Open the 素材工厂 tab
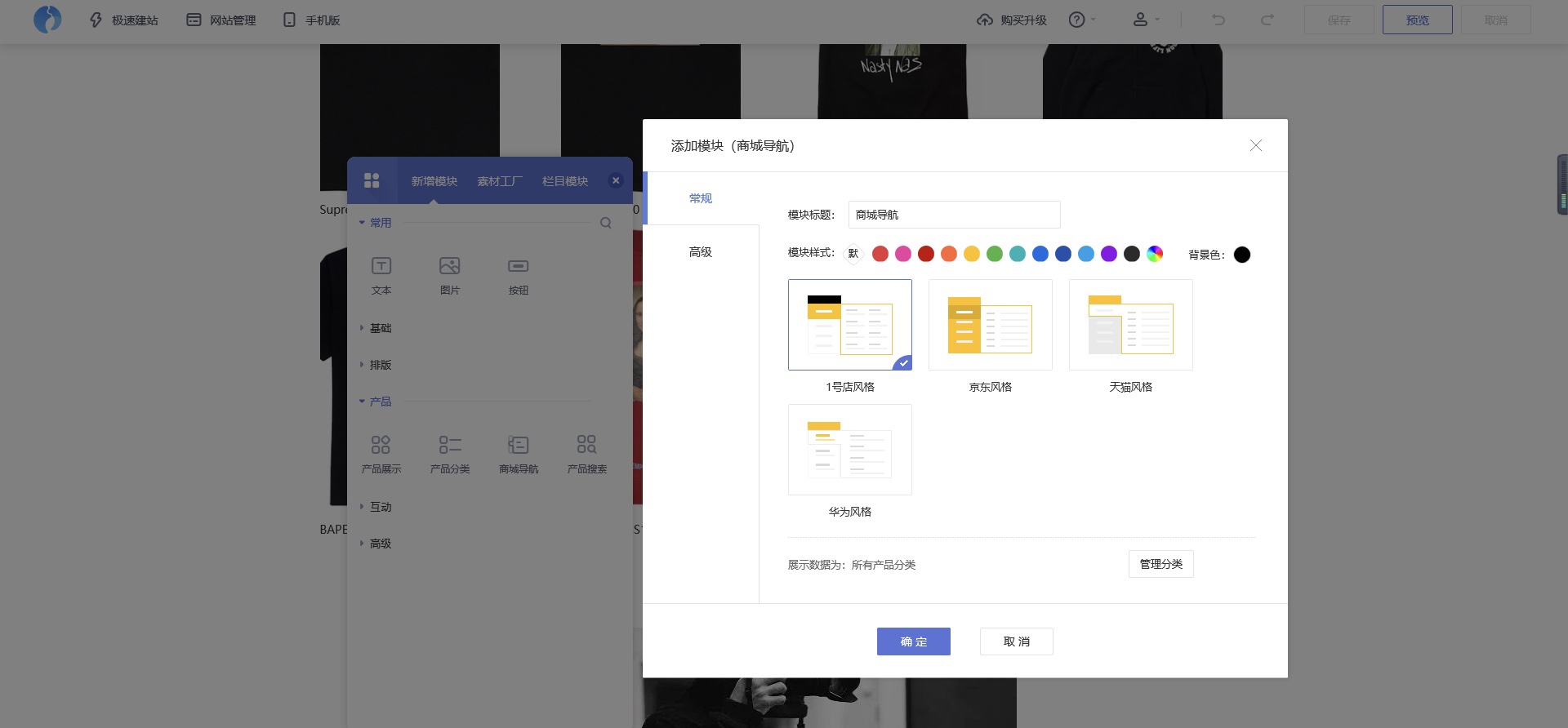Viewport: 1568px width, 728px height. [499, 181]
